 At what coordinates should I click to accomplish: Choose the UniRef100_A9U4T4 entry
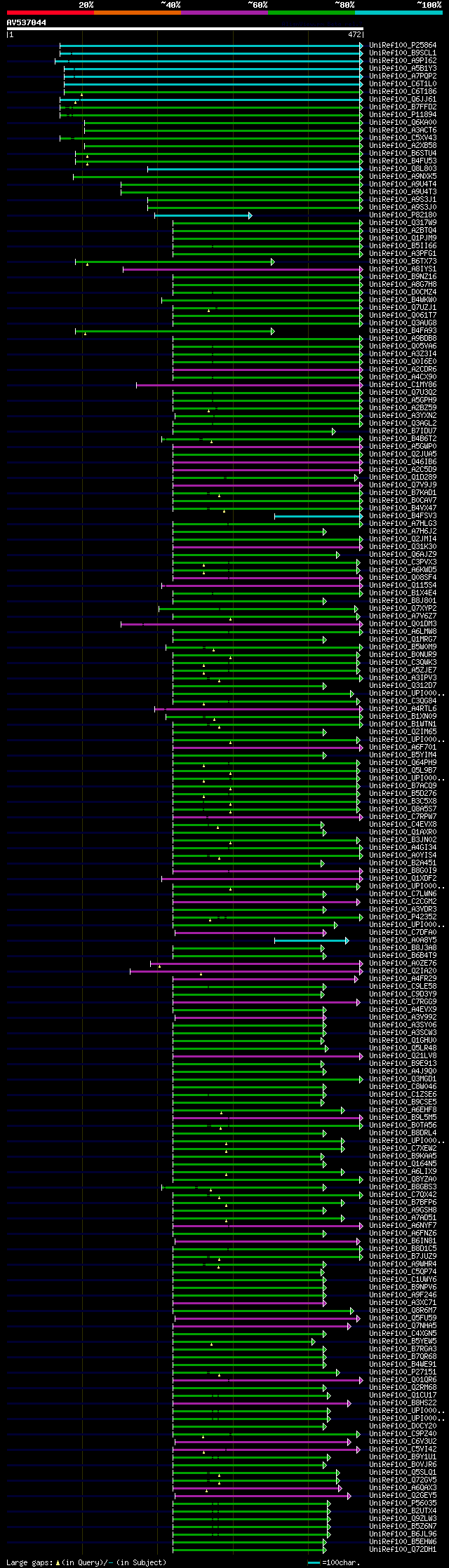[403, 184]
